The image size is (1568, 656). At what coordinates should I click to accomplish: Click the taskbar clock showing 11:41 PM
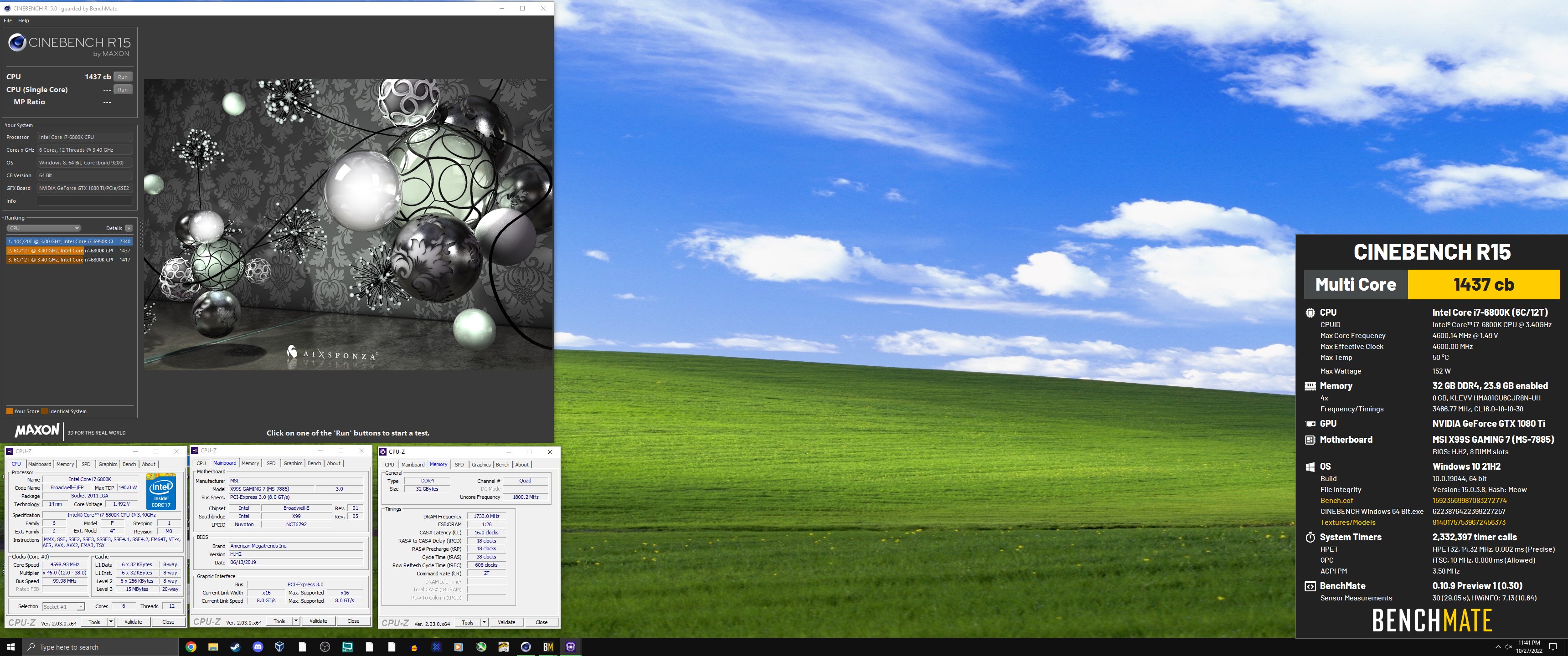(1528, 647)
